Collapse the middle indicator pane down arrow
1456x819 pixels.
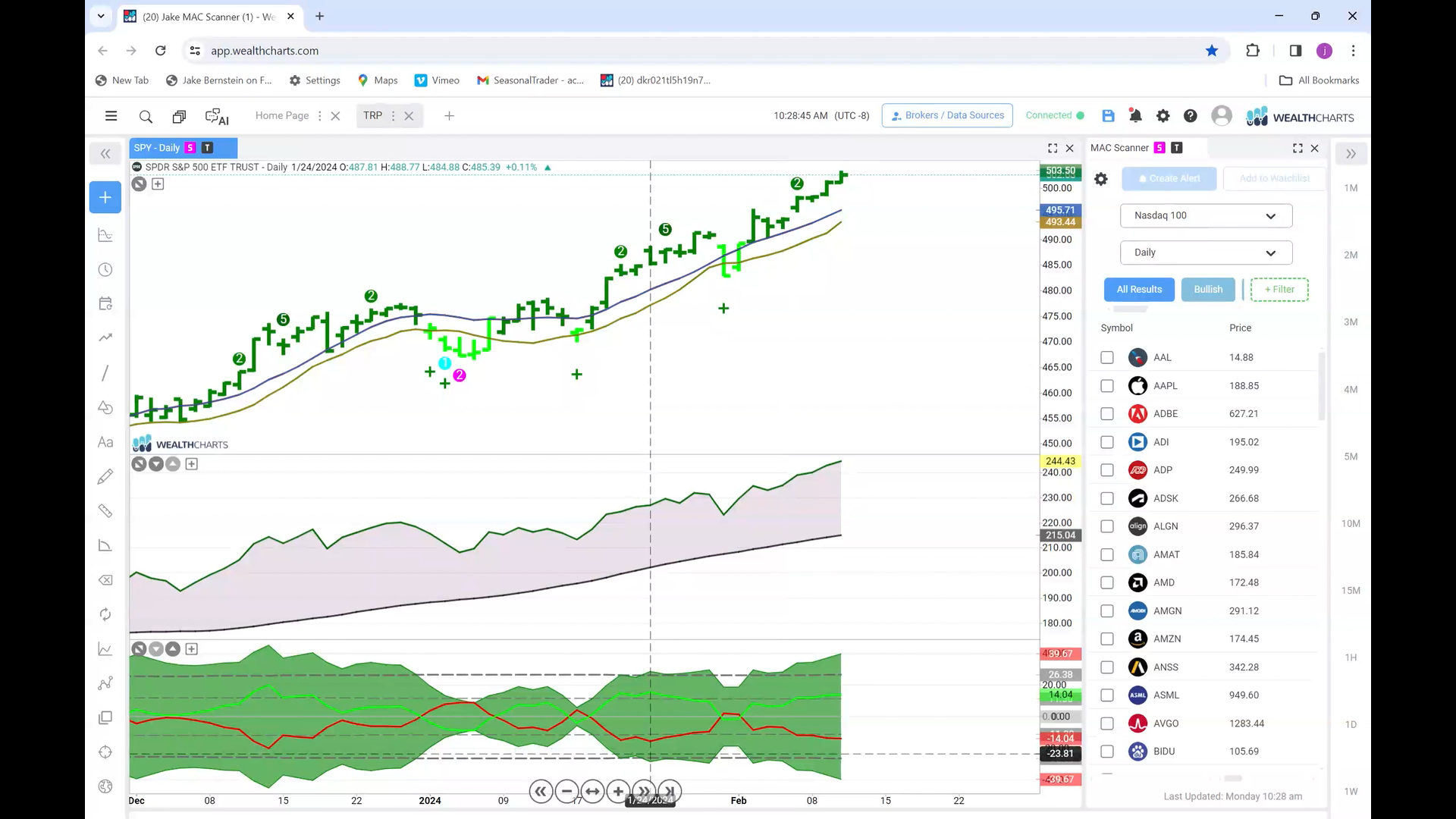[x=156, y=464]
